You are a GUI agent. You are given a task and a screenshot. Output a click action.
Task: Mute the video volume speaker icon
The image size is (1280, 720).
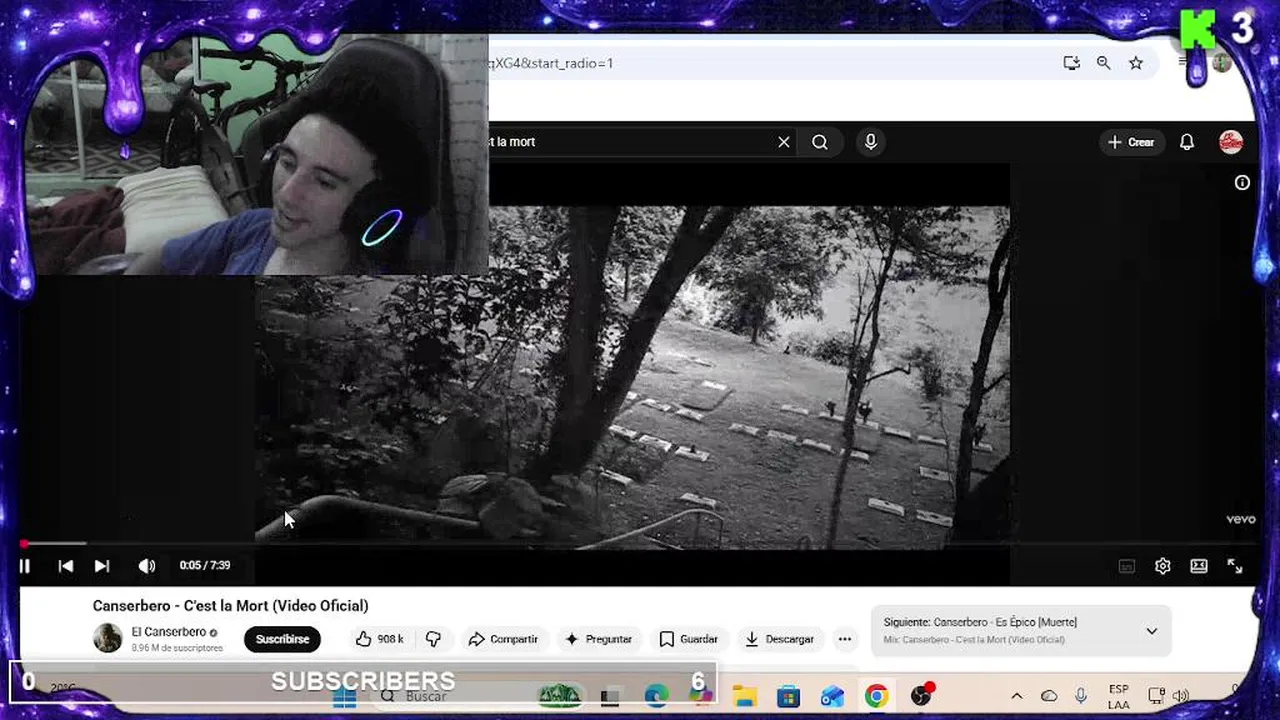147,566
